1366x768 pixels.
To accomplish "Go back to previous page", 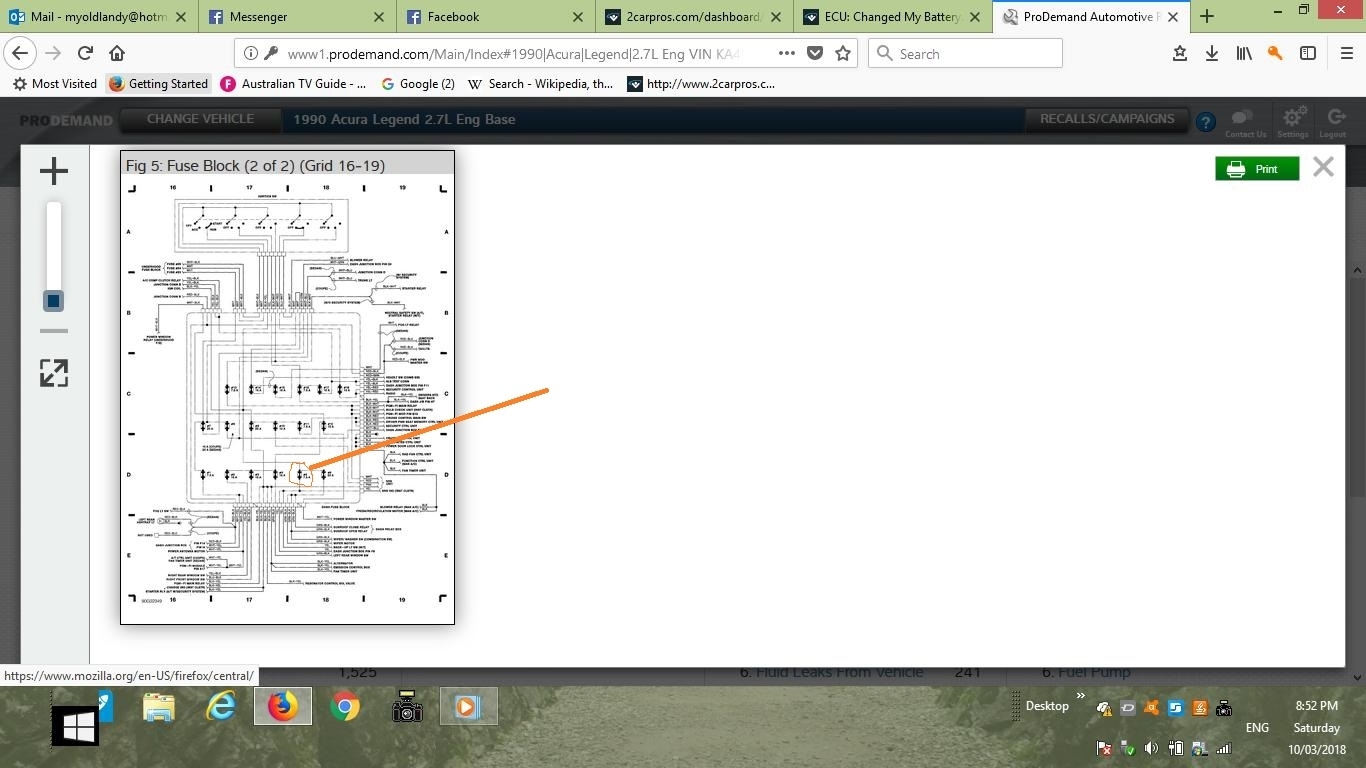I will [x=21, y=54].
